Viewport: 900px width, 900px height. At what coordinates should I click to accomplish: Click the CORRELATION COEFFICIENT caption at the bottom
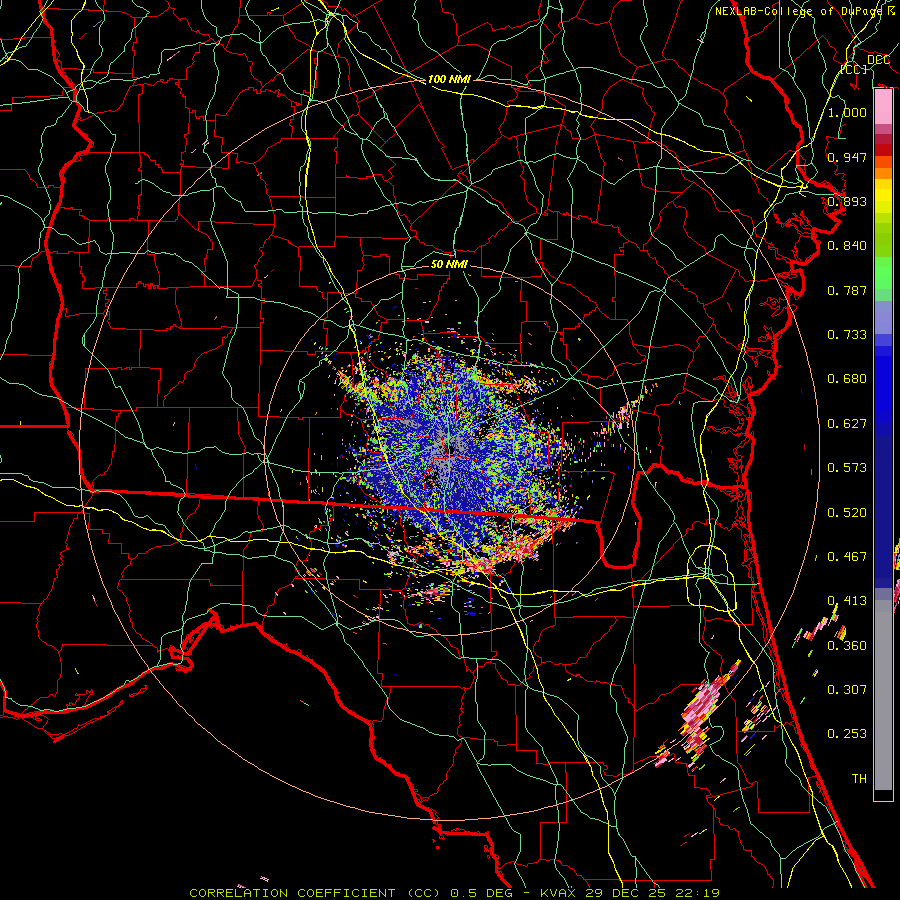[292, 893]
